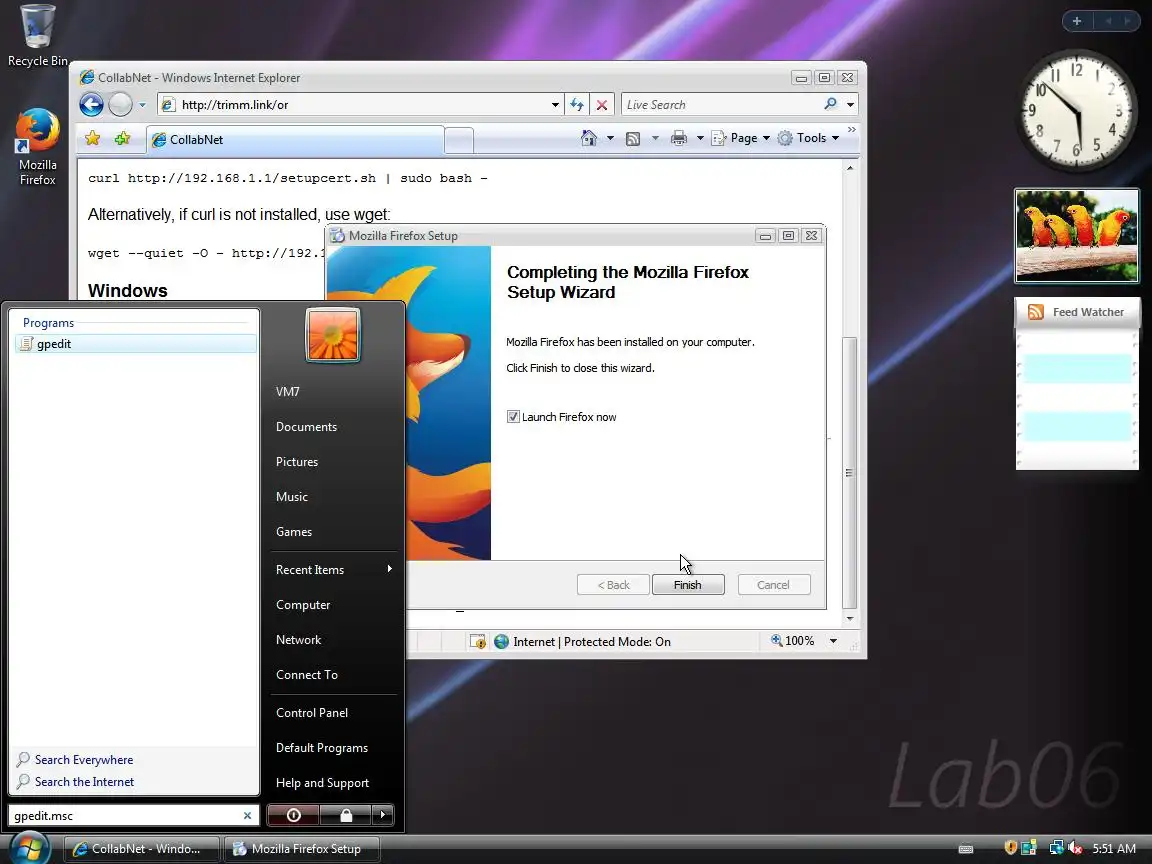
Task: Click the security shield tray icon
Action: point(1010,848)
